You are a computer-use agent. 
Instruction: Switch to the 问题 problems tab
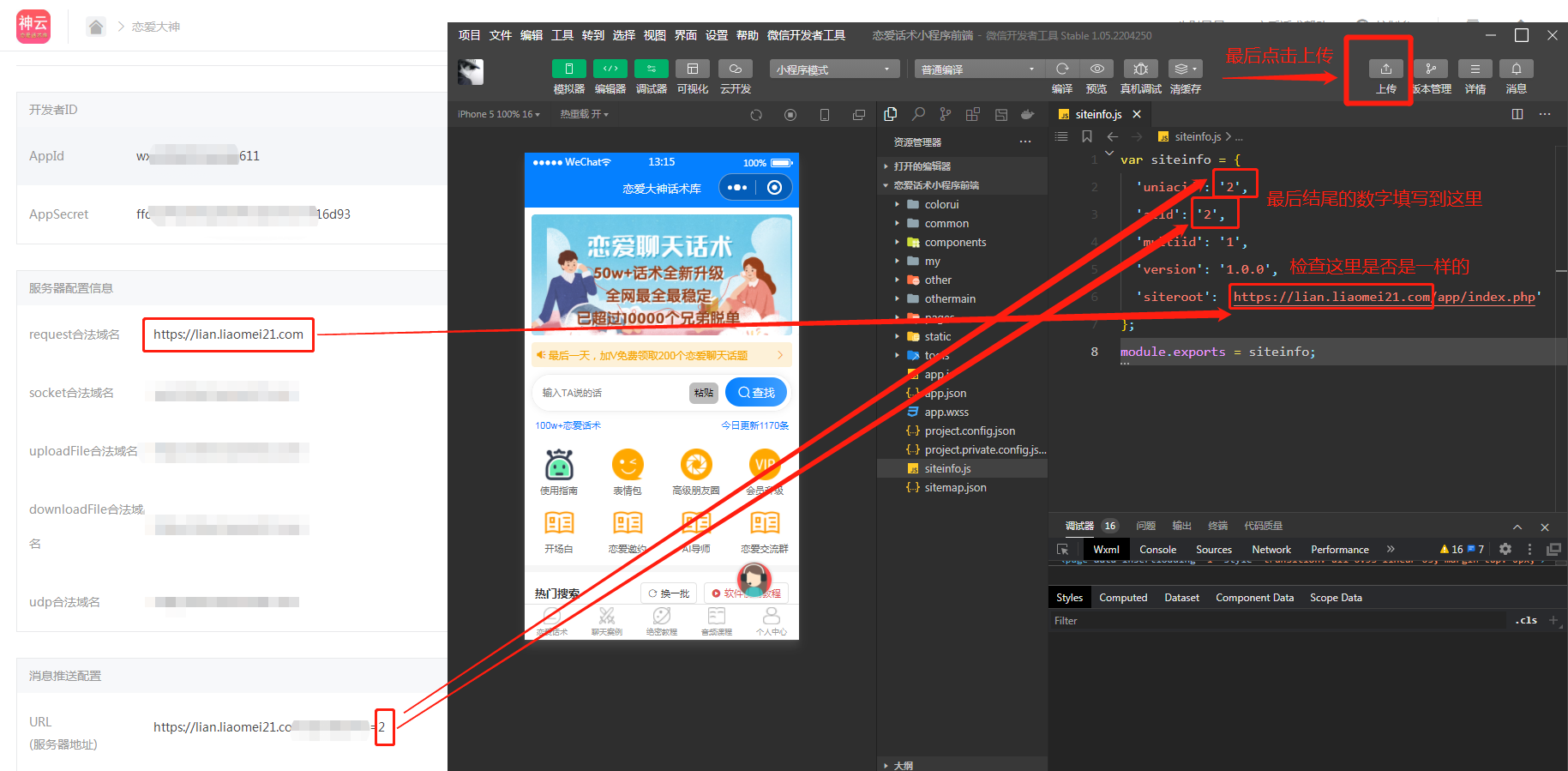[1145, 526]
